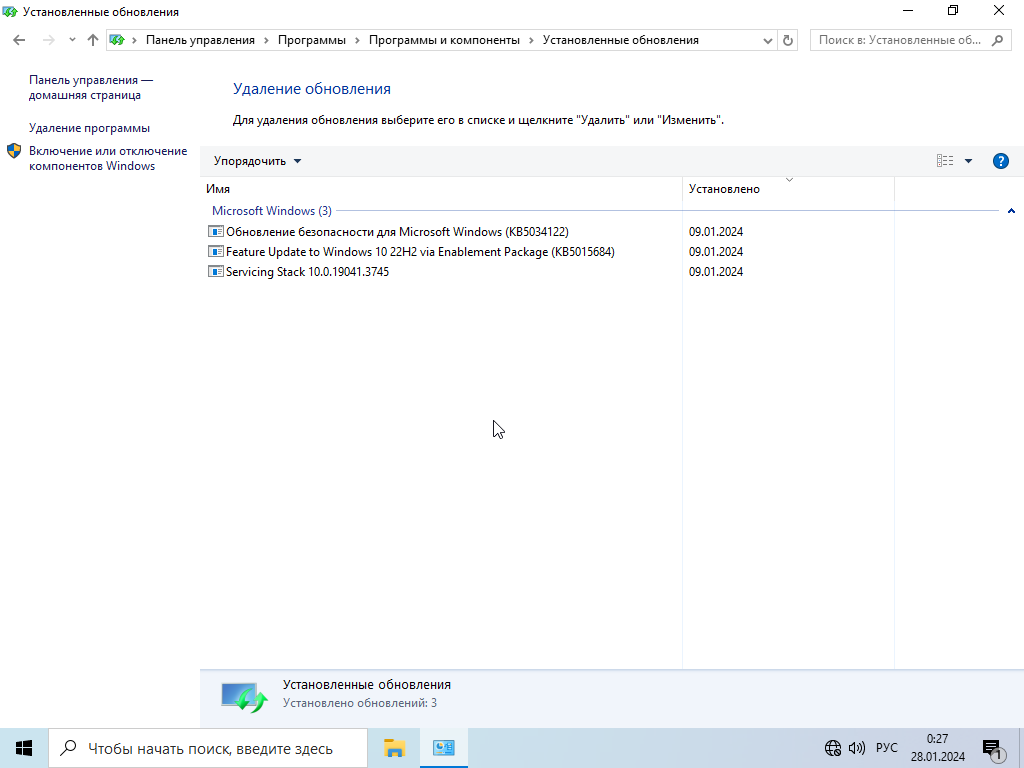Click the Up one level arrow
Screen dimensions: 1024x768
[x=93, y=40]
